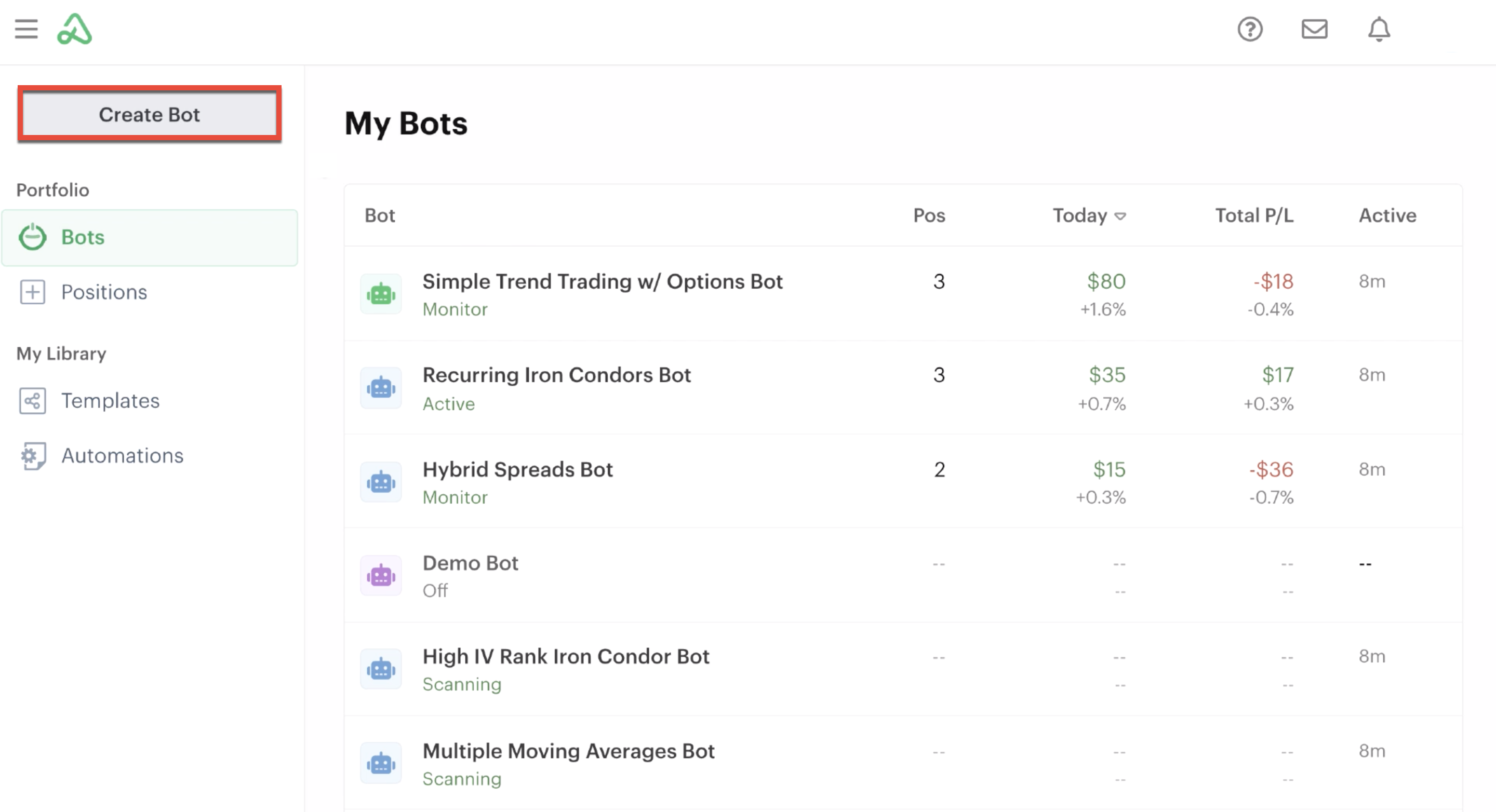This screenshot has width=1496, height=812.
Task: Open the hamburger navigation menu
Action: (25, 29)
